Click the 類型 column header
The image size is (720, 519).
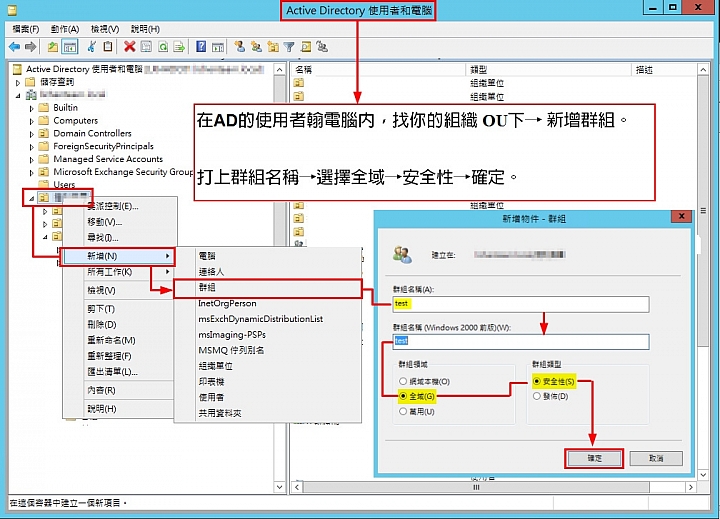coord(549,70)
